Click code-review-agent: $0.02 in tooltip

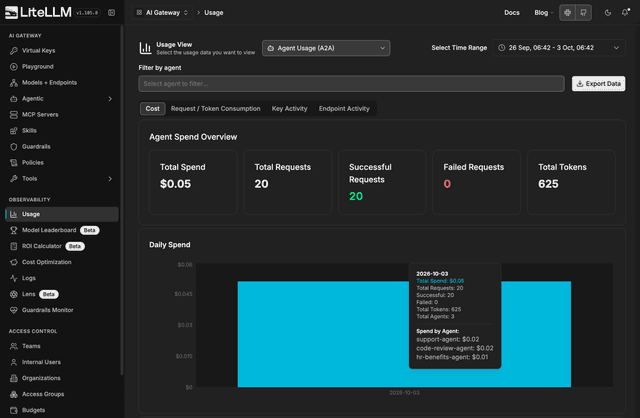pyautogui.click(x=455, y=348)
